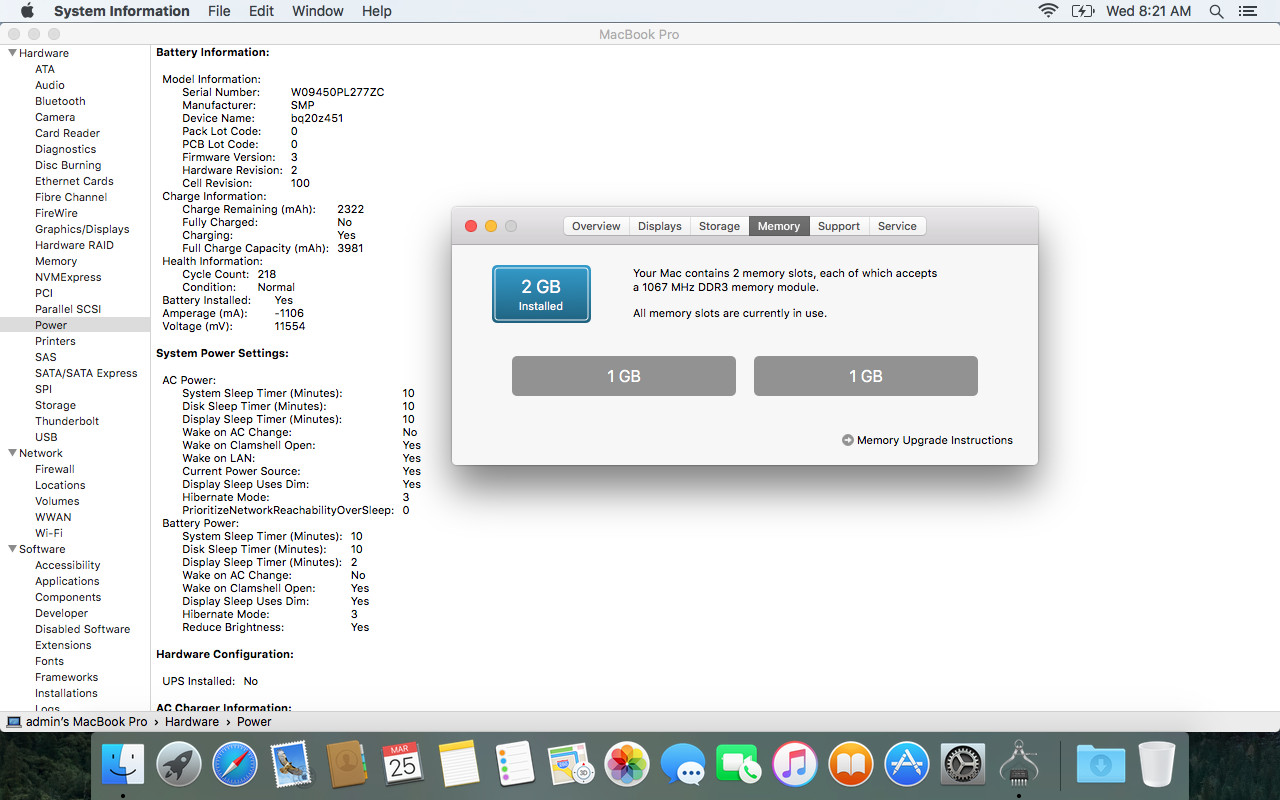Click serial number W09450PL277ZC
Viewport: 1280px width, 800px height.
[x=337, y=92]
